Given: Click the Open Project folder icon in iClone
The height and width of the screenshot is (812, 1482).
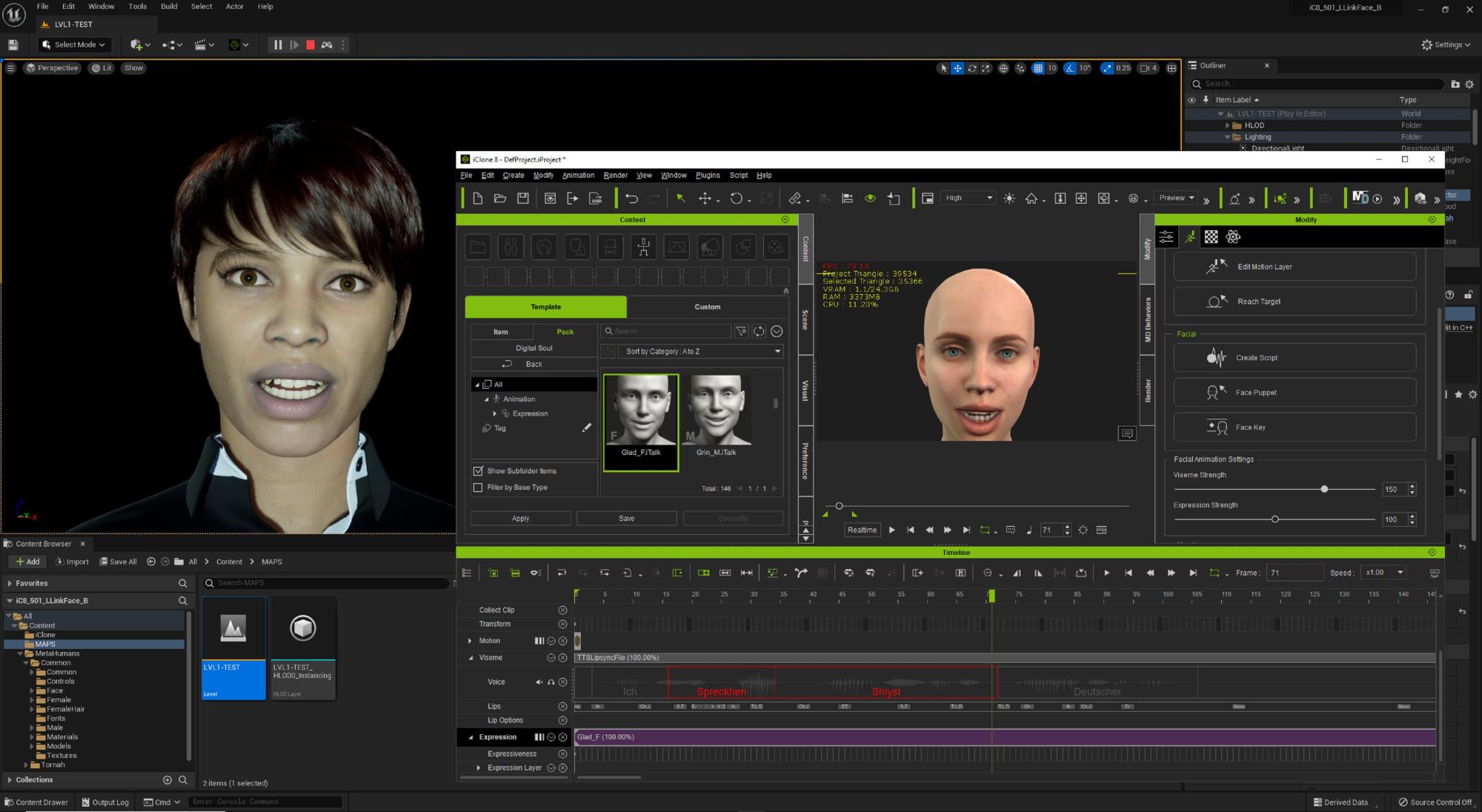Looking at the screenshot, I should [x=500, y=199].
